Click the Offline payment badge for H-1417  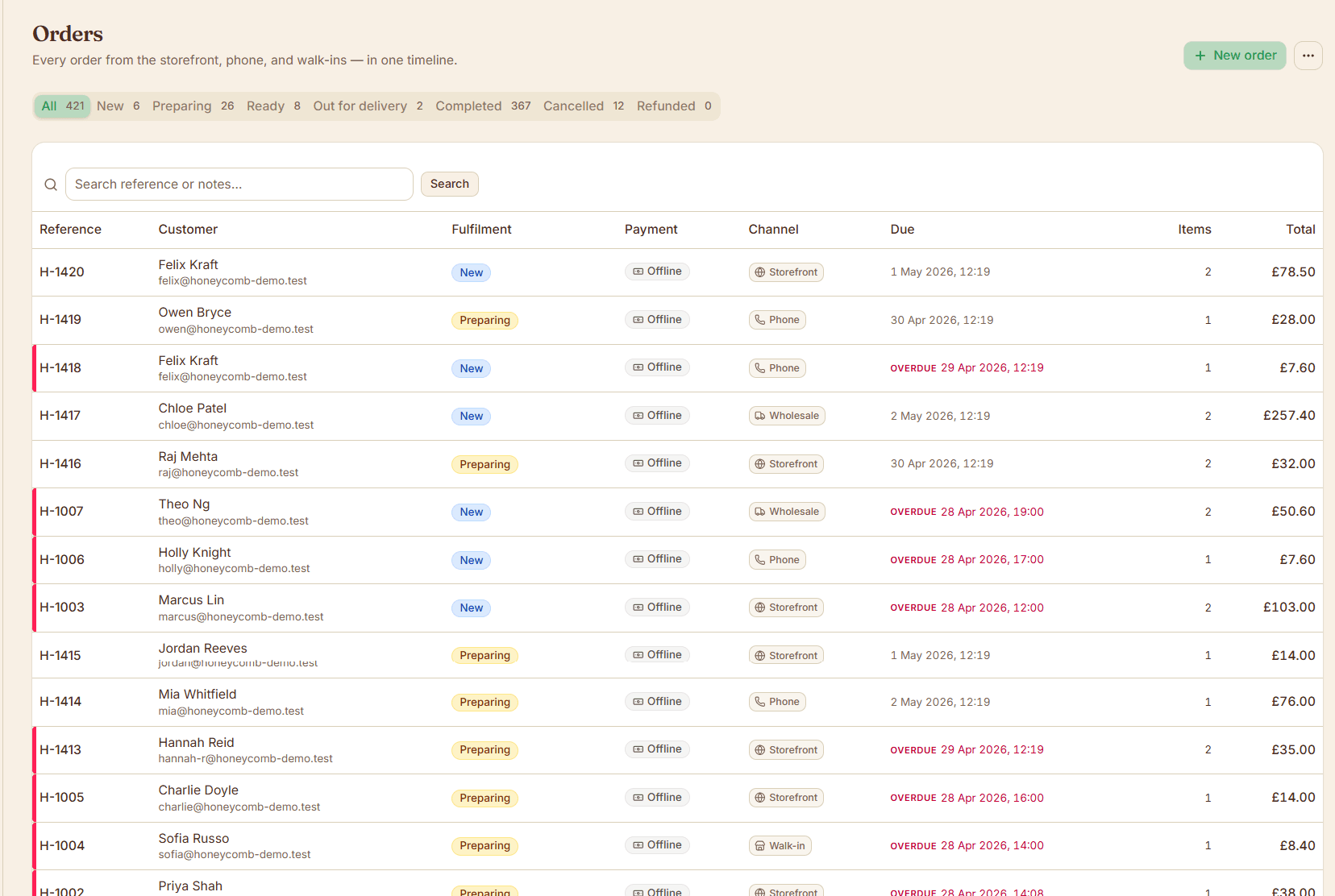pyautogui.click(x=657, y=416)
